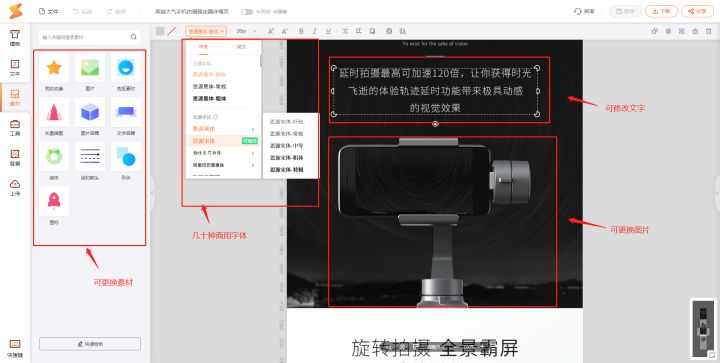This screenshot has width=720, height=363.
Task: Choose 思源宋体-特粗 in font submenu
Action: (x=287, y=169)
